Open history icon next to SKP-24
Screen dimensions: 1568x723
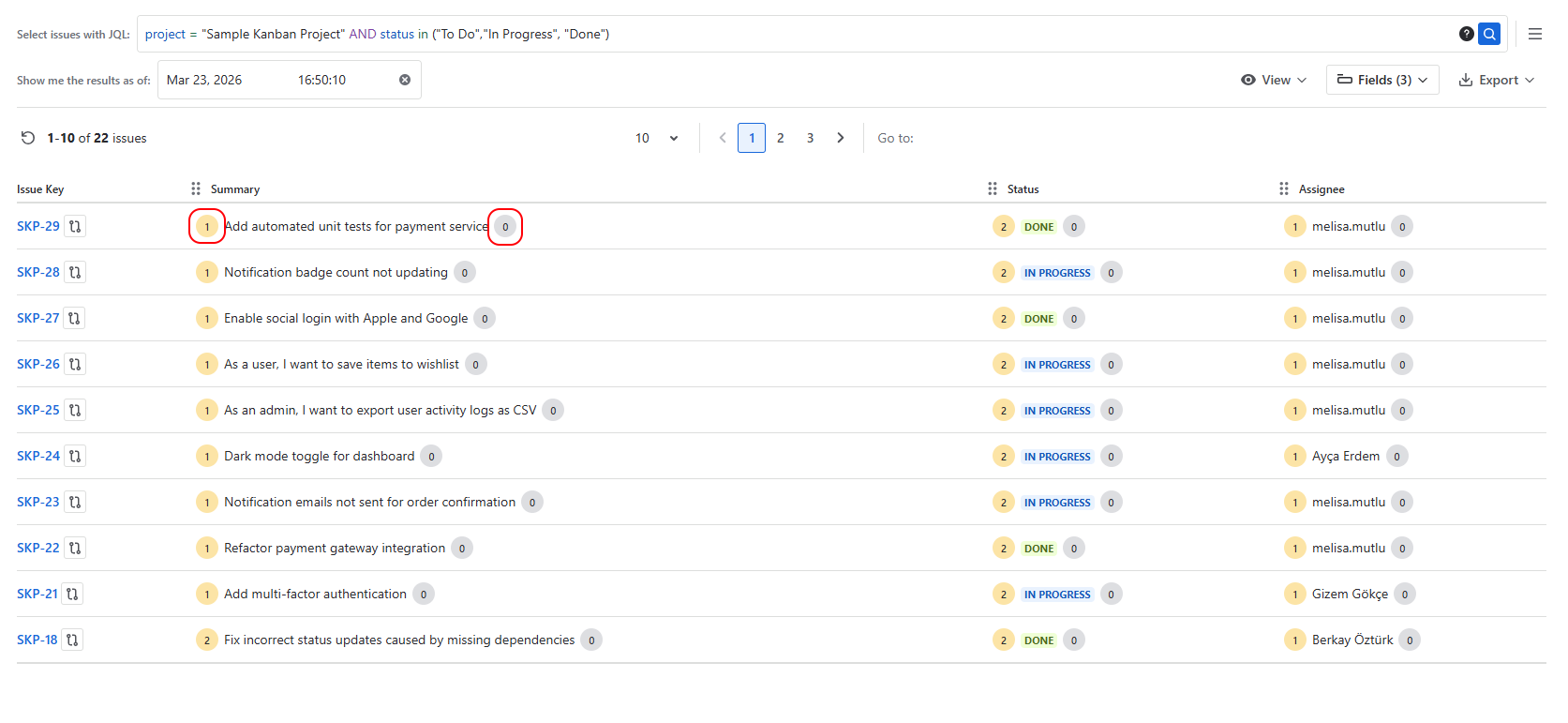[x=75, y=456]
